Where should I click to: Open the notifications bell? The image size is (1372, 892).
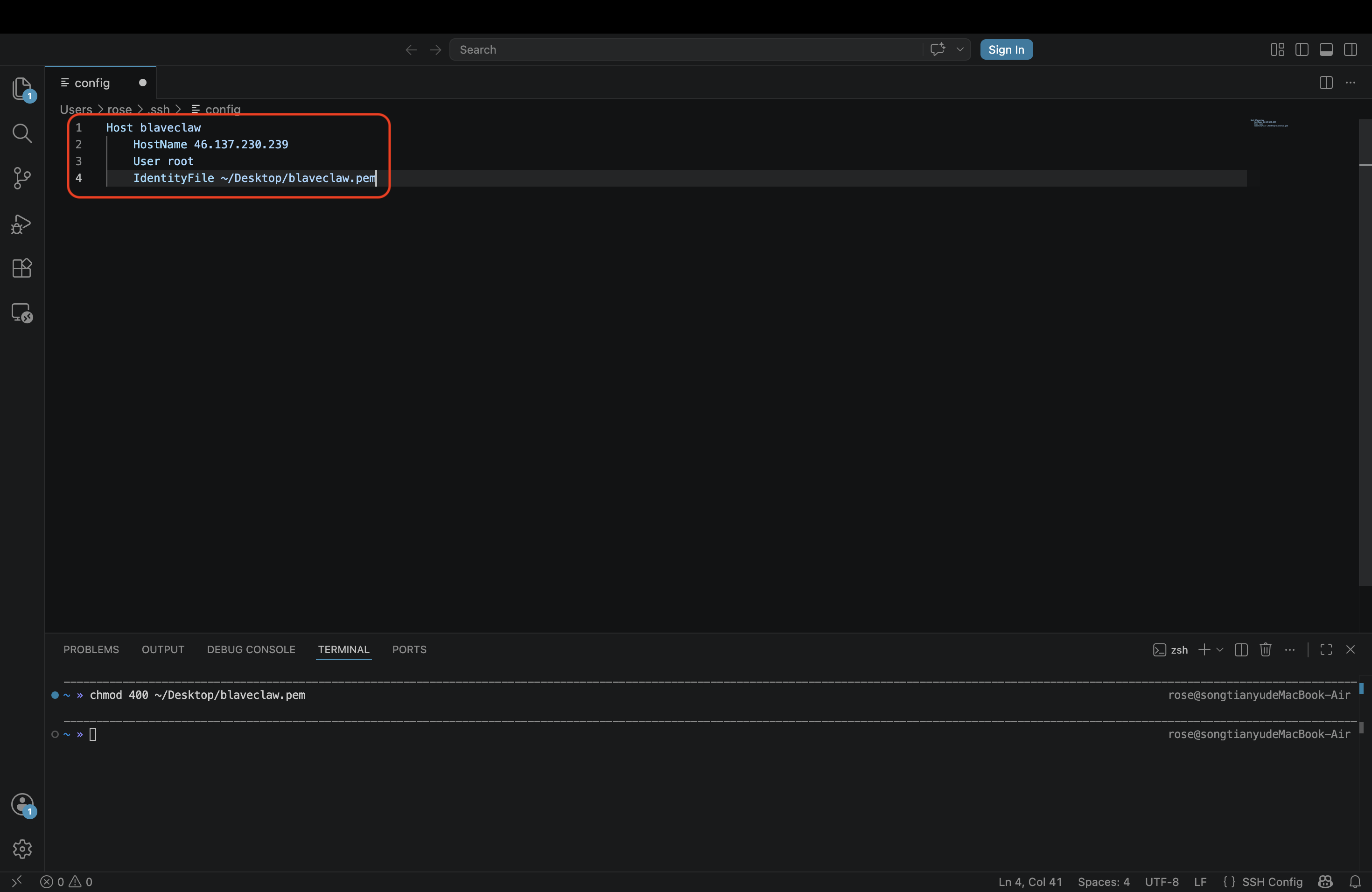coord(1355,882)
